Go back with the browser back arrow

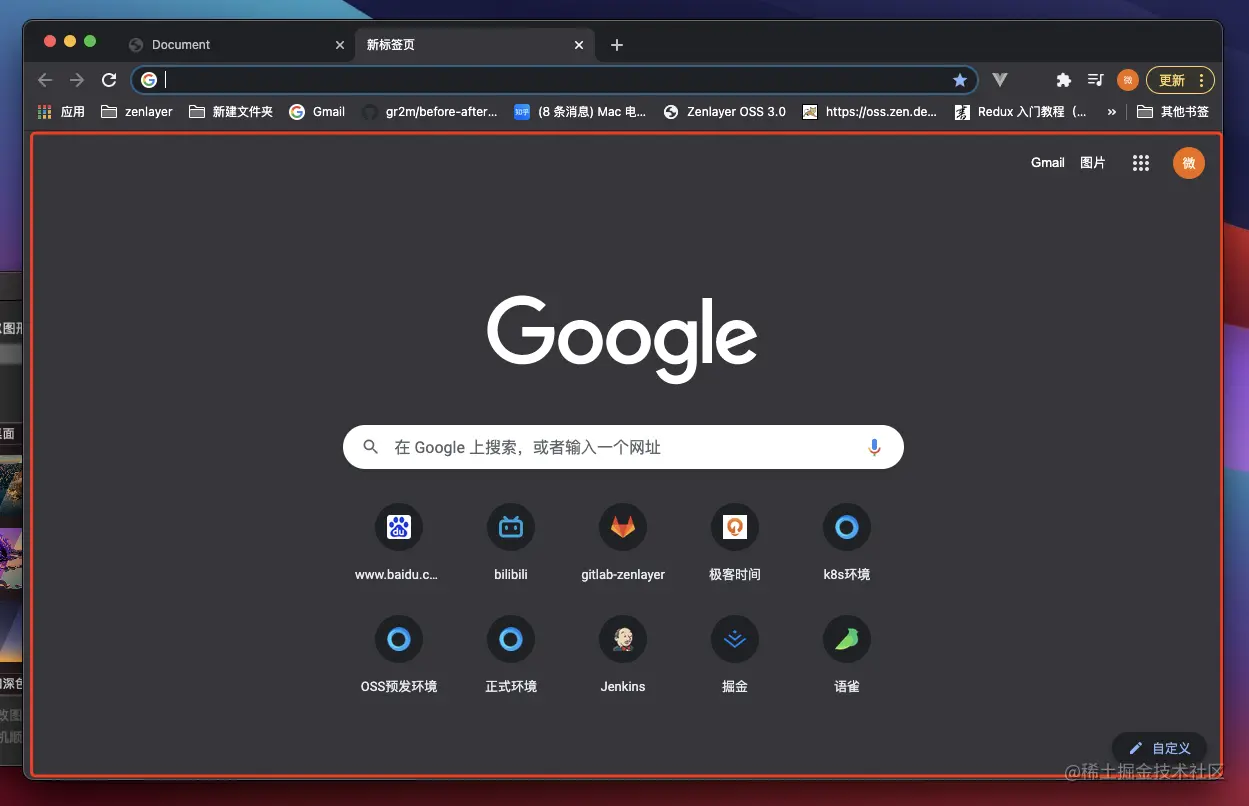(44, 80)
